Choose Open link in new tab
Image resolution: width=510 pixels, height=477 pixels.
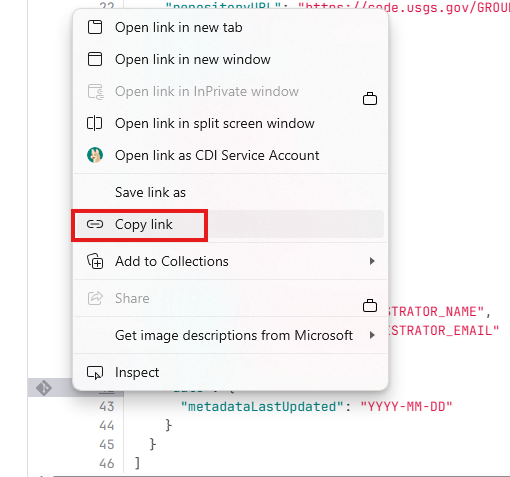coord(230,27)
